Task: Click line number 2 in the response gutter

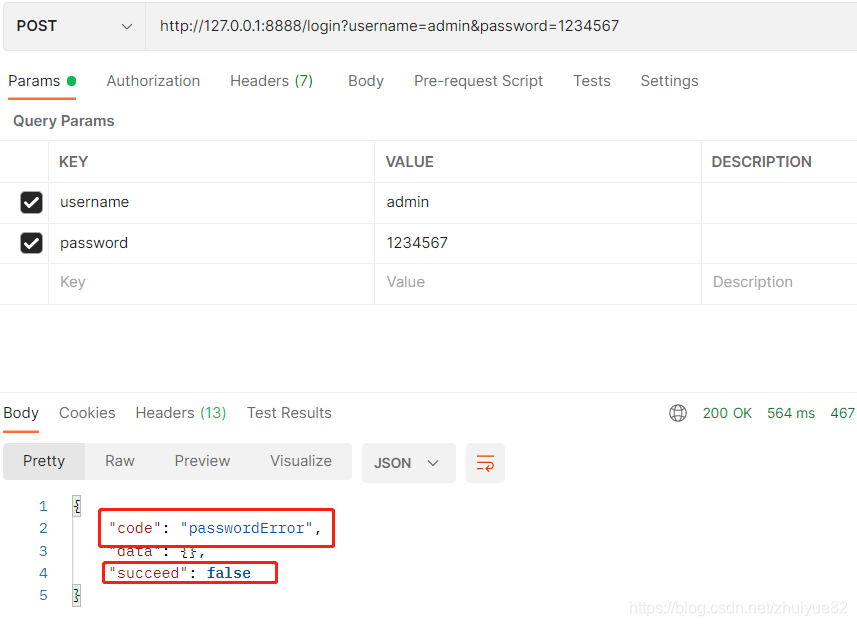Action: pyautogui.click(x=43, y=528)
